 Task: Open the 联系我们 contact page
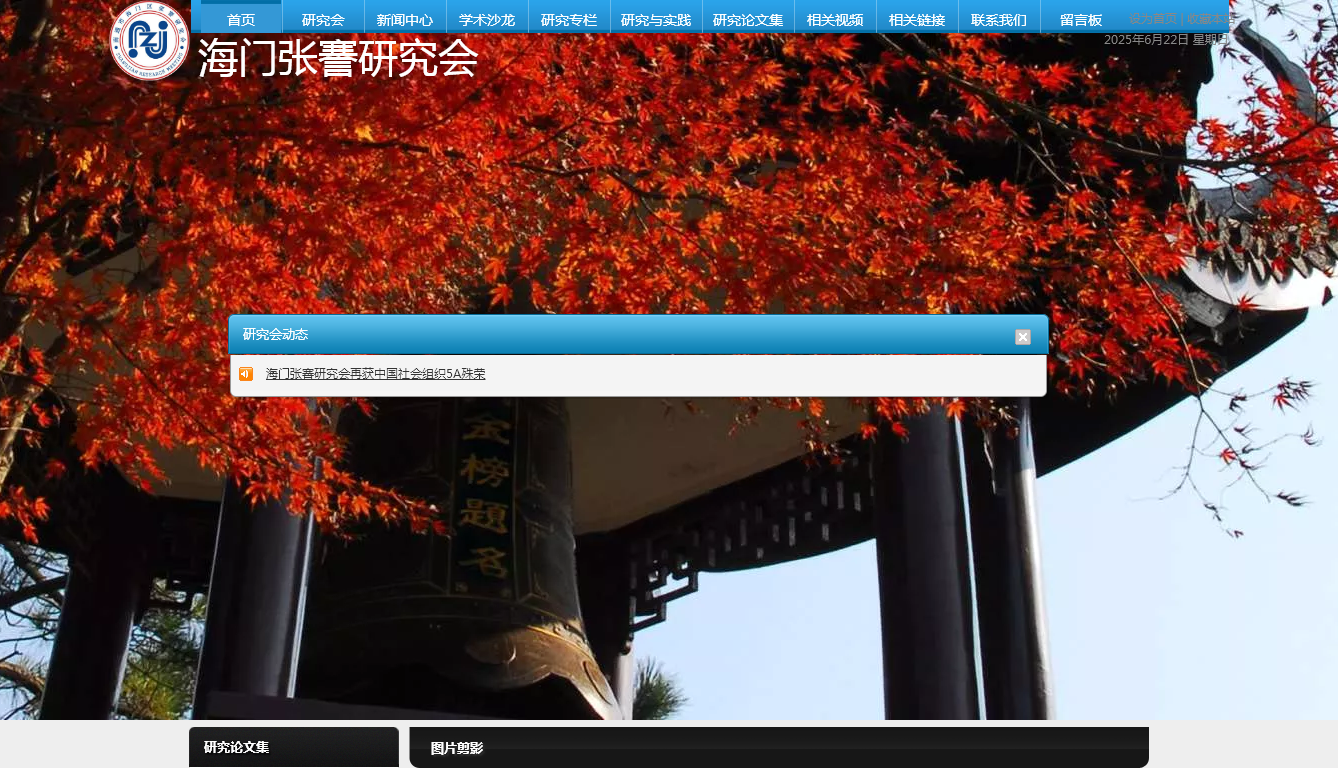point(999,19)
